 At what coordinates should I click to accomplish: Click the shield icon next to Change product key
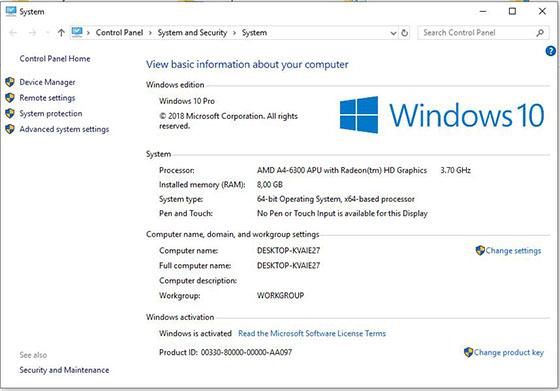pyautogui.click(x=468, y=352)
